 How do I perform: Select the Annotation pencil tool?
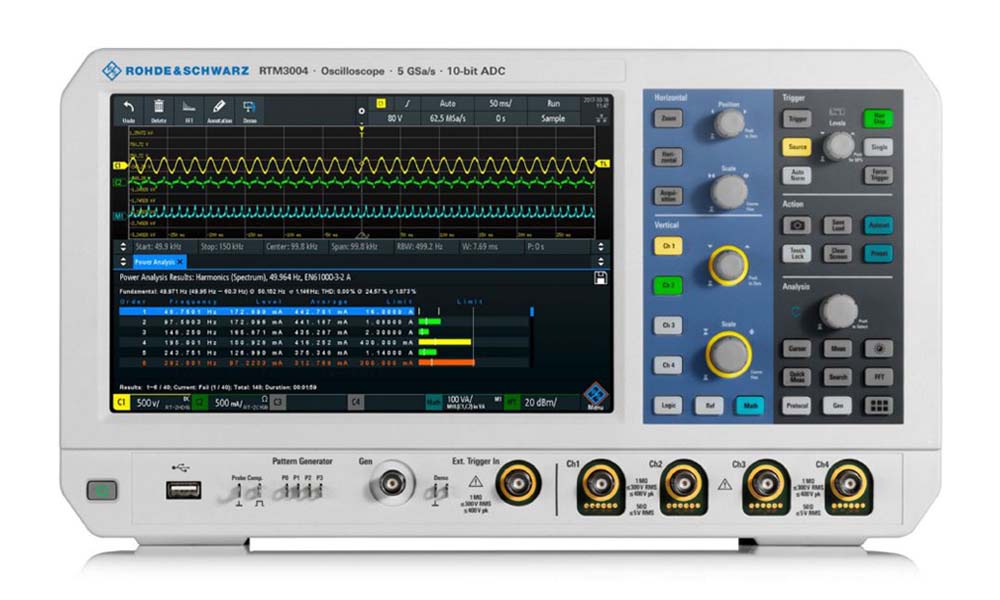pyautogui.click(x=219, y=109)
